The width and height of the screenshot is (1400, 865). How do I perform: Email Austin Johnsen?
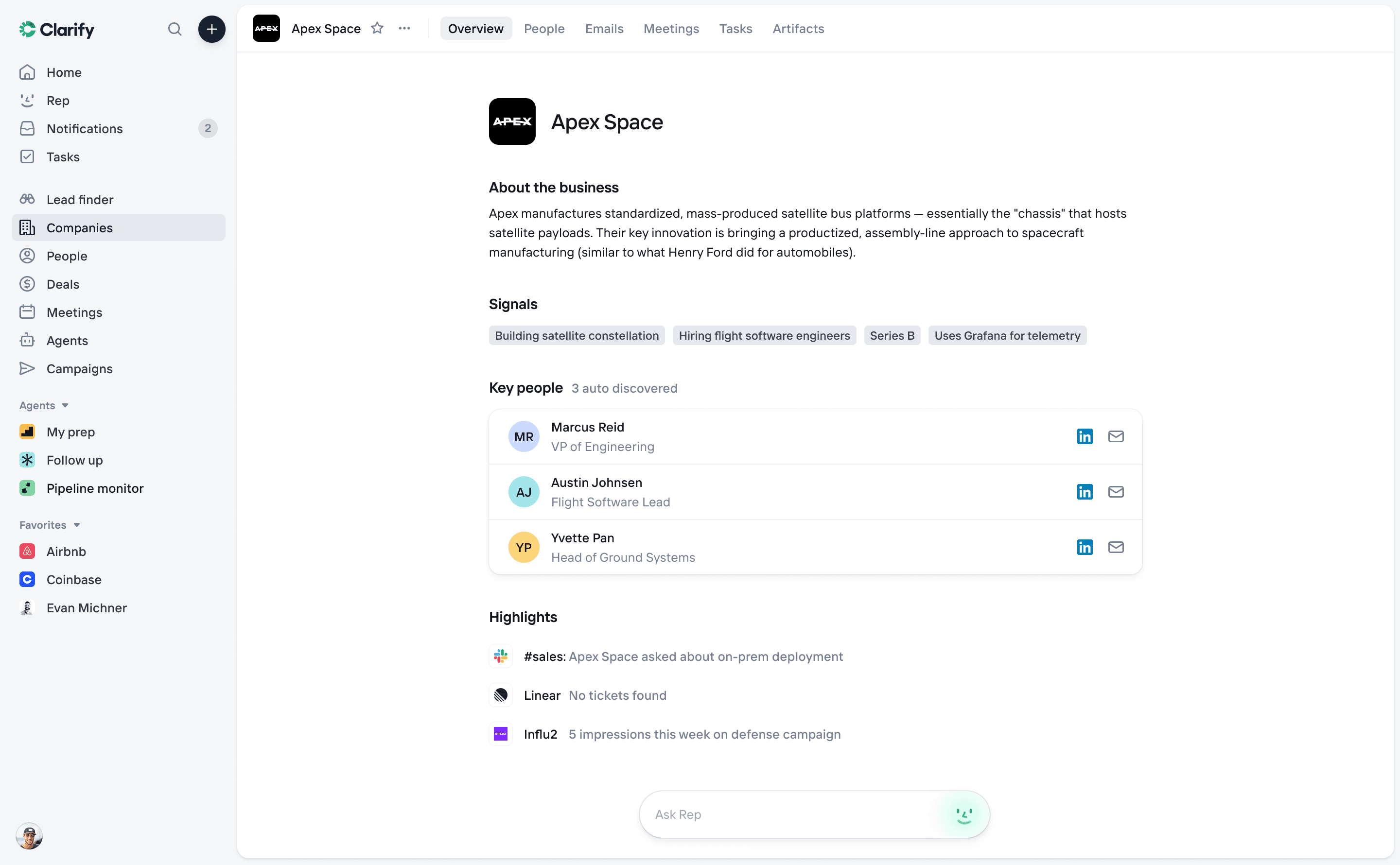point(1116,491)
